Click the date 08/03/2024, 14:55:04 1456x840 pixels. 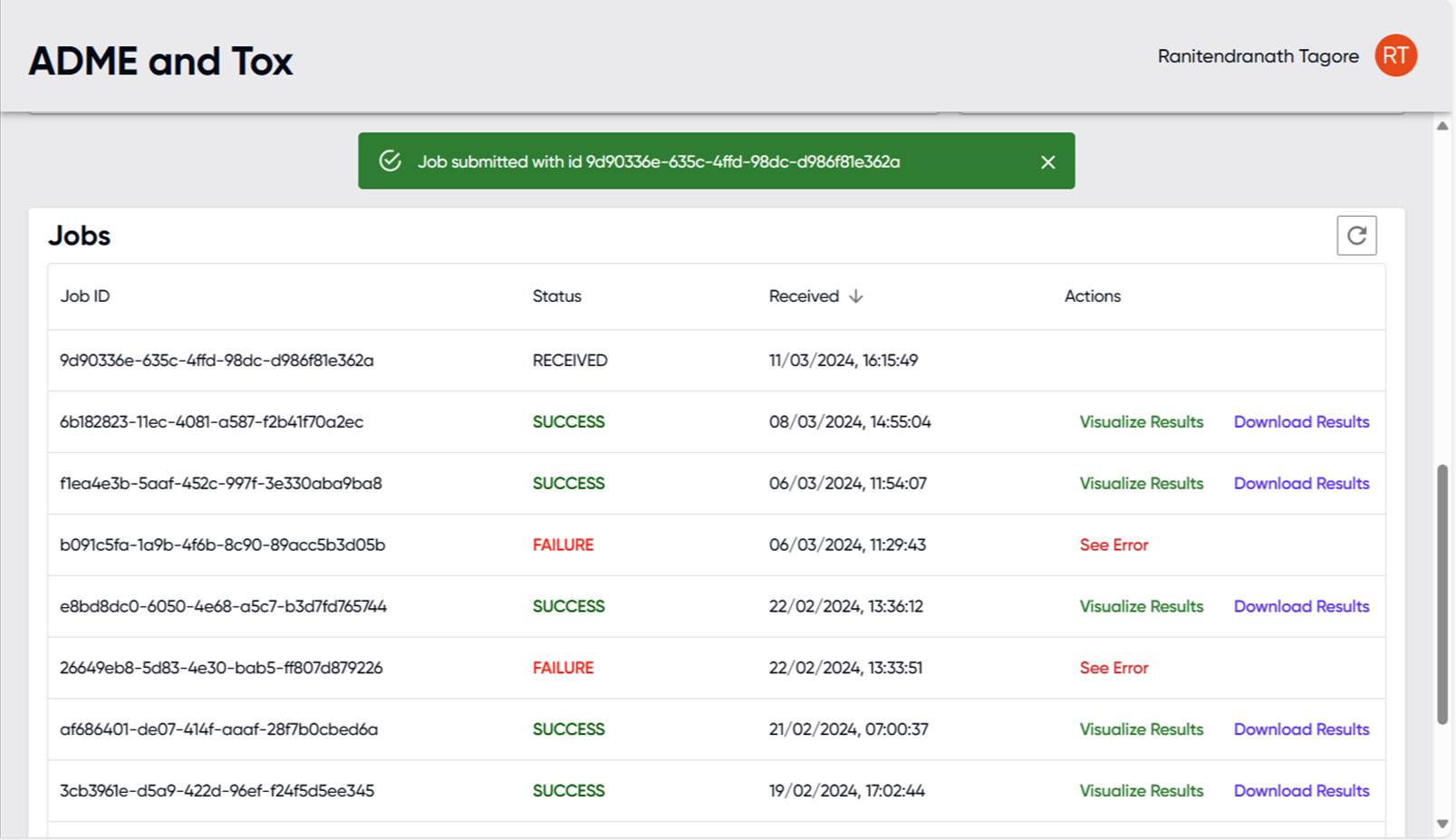(x=850, y=422)
